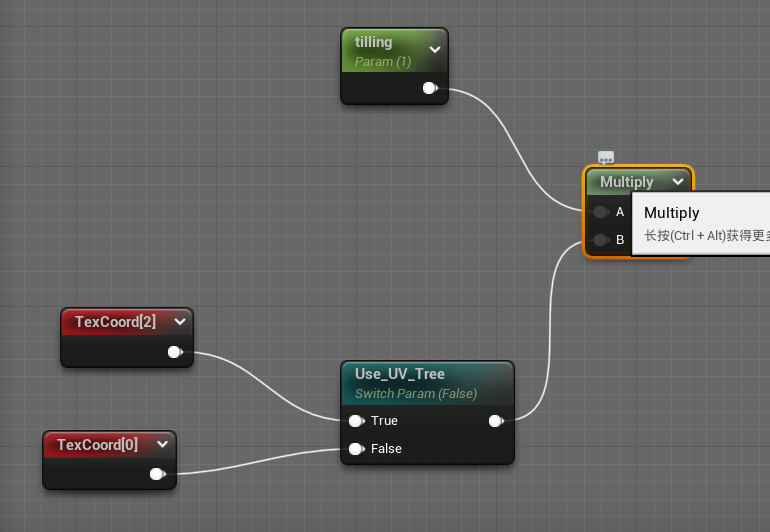Click the Use_UV_Tree output pin
The image size is (770, 532).
[x=496, y=421]
